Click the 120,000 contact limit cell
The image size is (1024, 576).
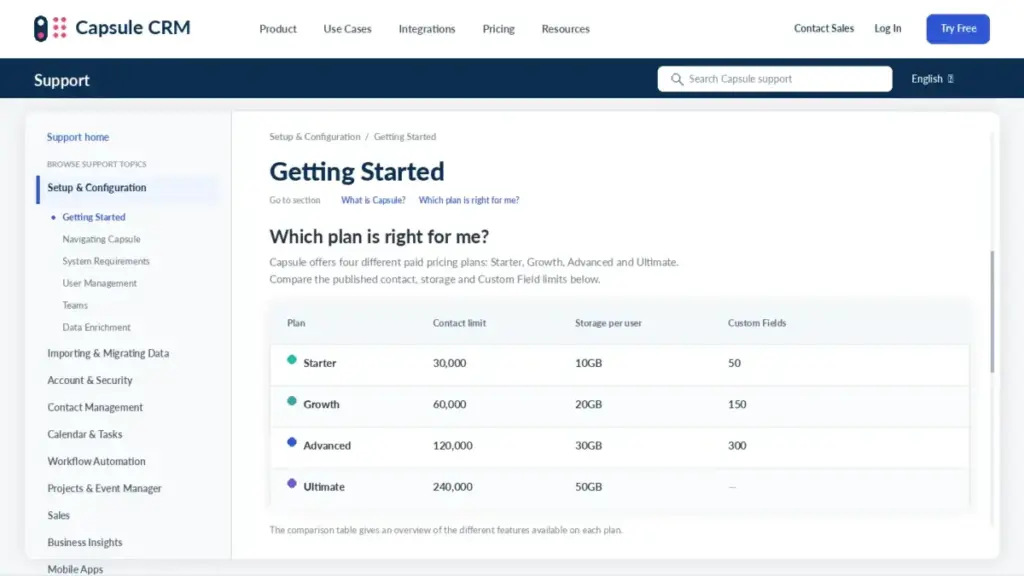(452, 445)
